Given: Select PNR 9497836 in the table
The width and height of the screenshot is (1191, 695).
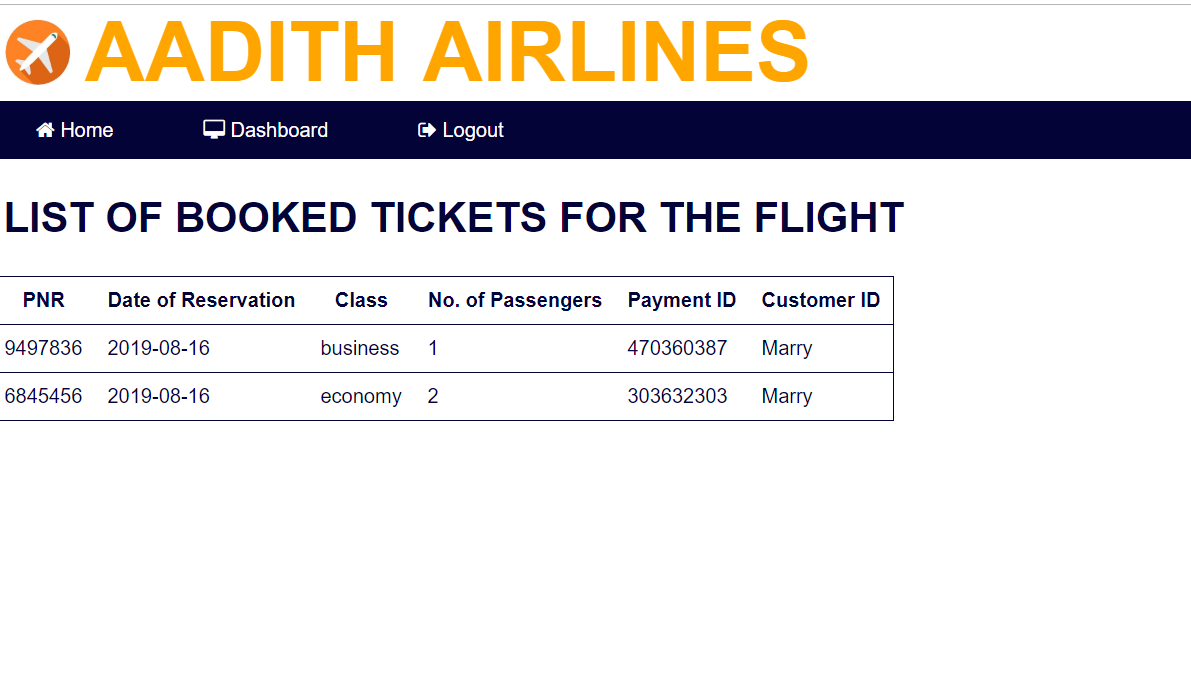Looking at the screenshot, I should (43, 348).
